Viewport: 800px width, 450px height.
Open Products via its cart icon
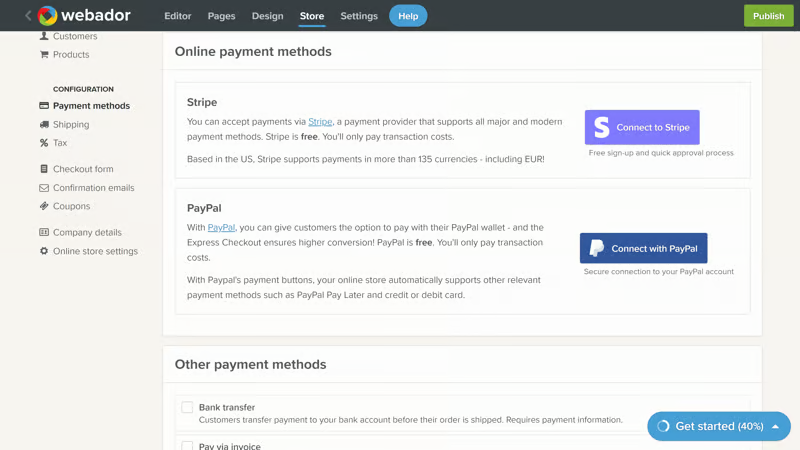click(44, 55)
